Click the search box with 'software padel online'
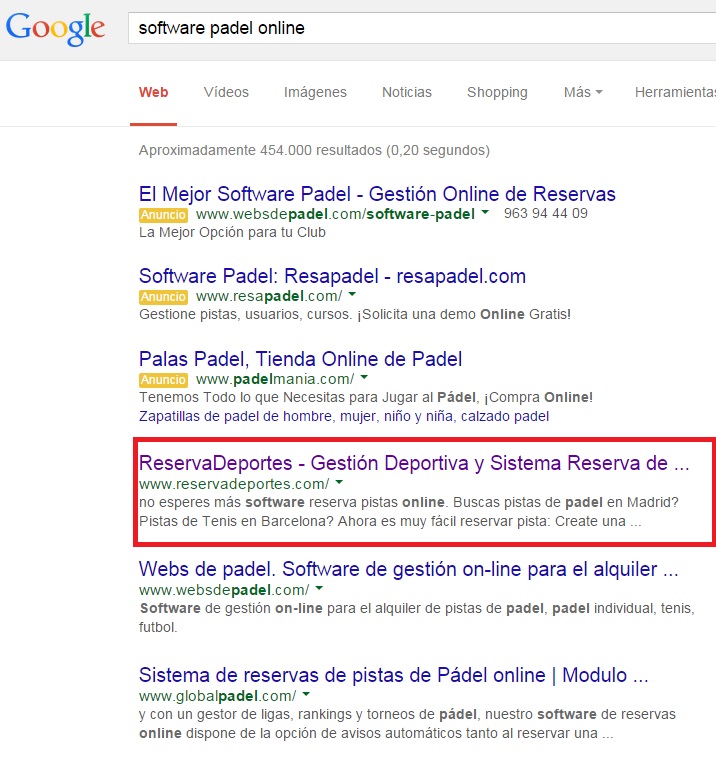Image resolution: width=716 pixels, height=769 pixels. (420, 28)
